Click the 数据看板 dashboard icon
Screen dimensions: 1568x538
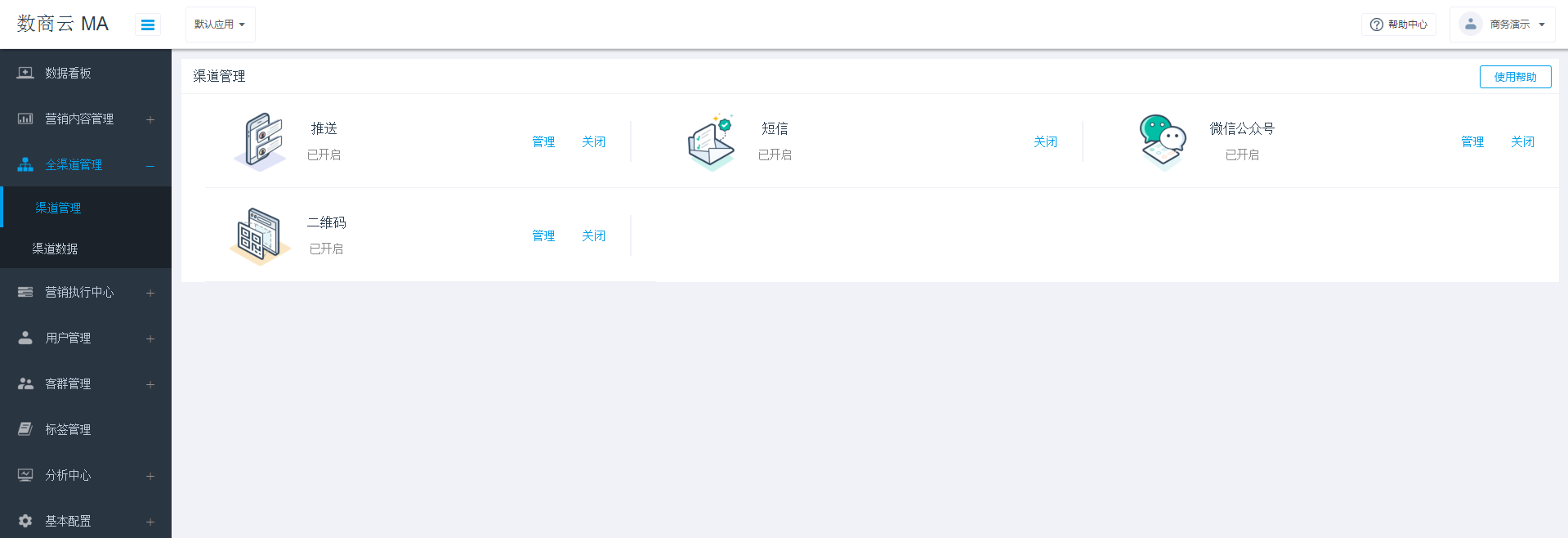coord(25,73)
